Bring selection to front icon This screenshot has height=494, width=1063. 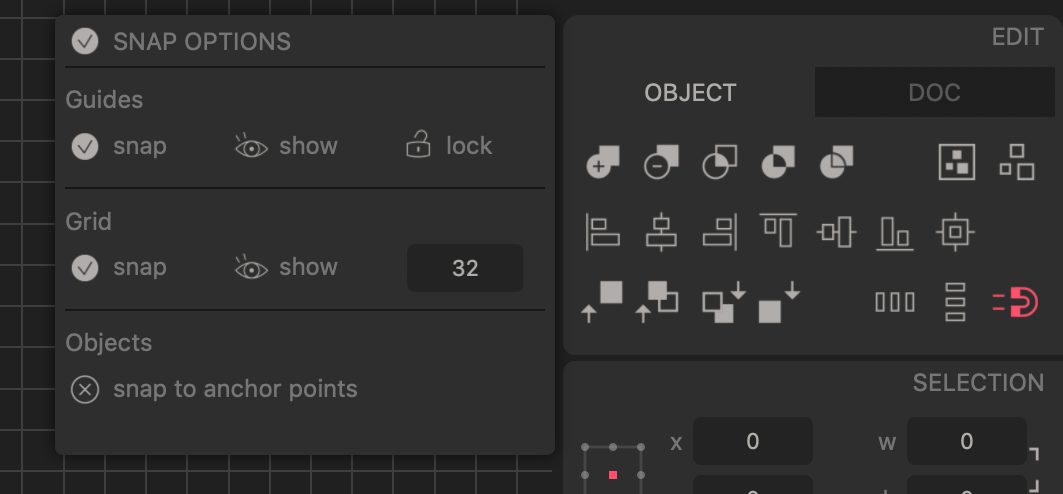(603, 301)
